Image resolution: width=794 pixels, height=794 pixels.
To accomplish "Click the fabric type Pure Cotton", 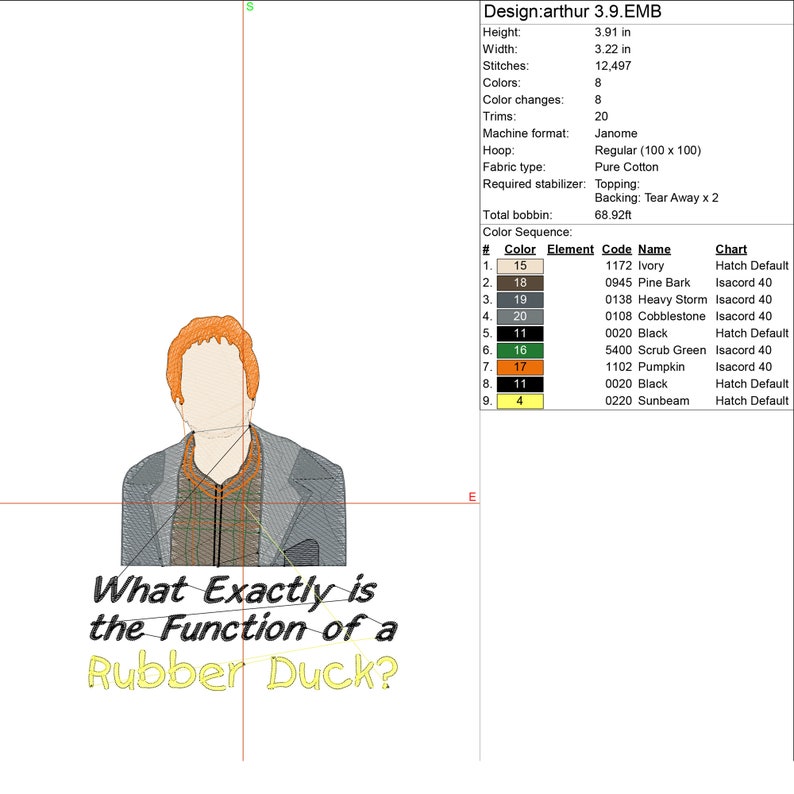I will [x=626, y=167].
